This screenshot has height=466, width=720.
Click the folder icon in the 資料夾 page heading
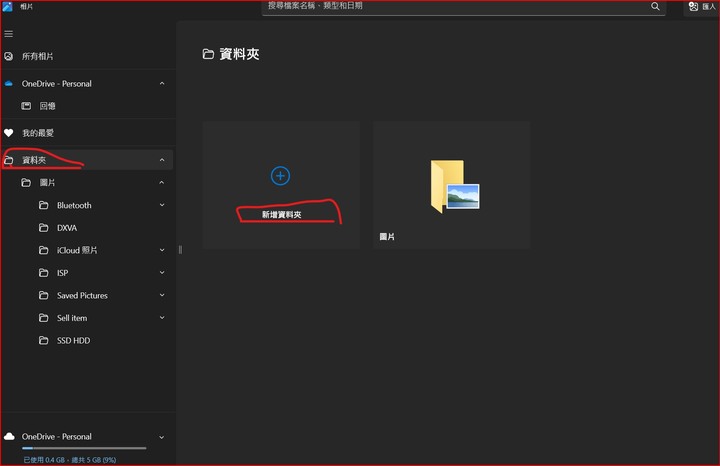(x=208, y=54)
